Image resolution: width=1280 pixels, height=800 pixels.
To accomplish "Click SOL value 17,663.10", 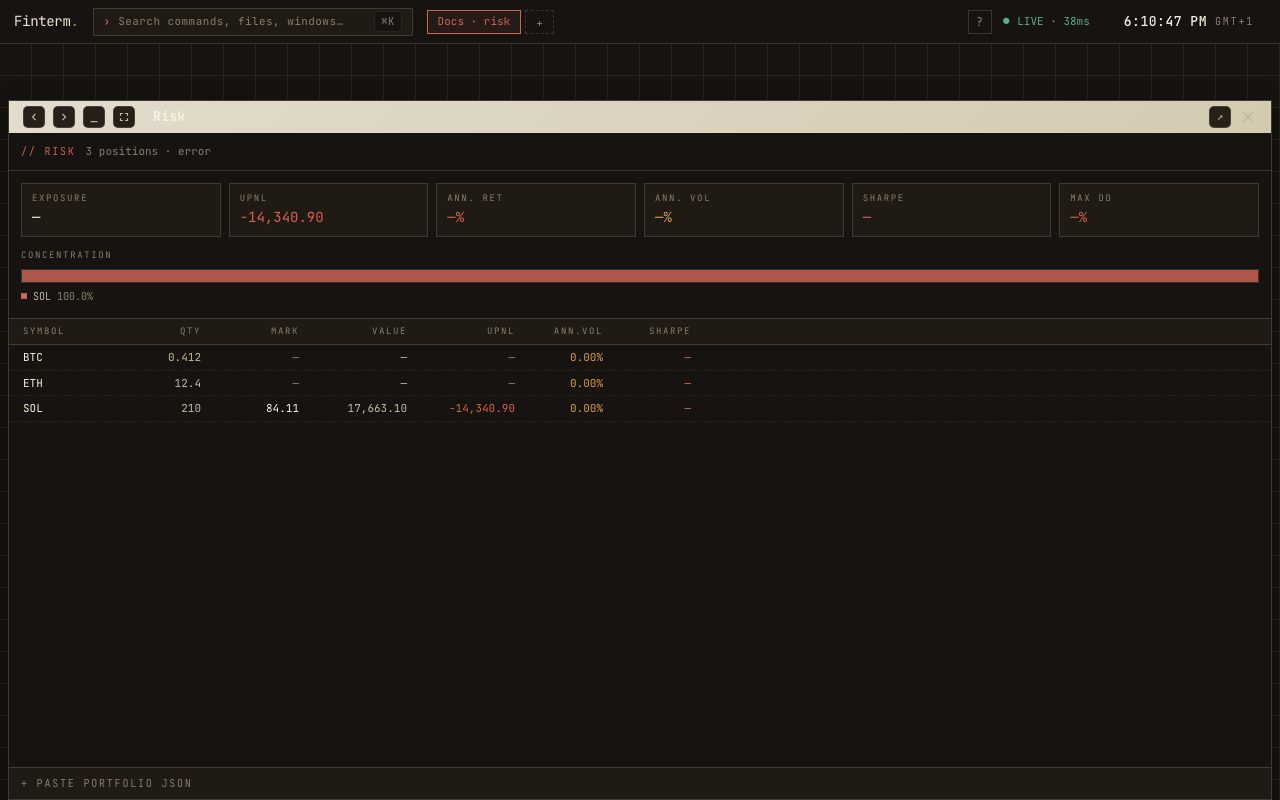I will point(377,409).
